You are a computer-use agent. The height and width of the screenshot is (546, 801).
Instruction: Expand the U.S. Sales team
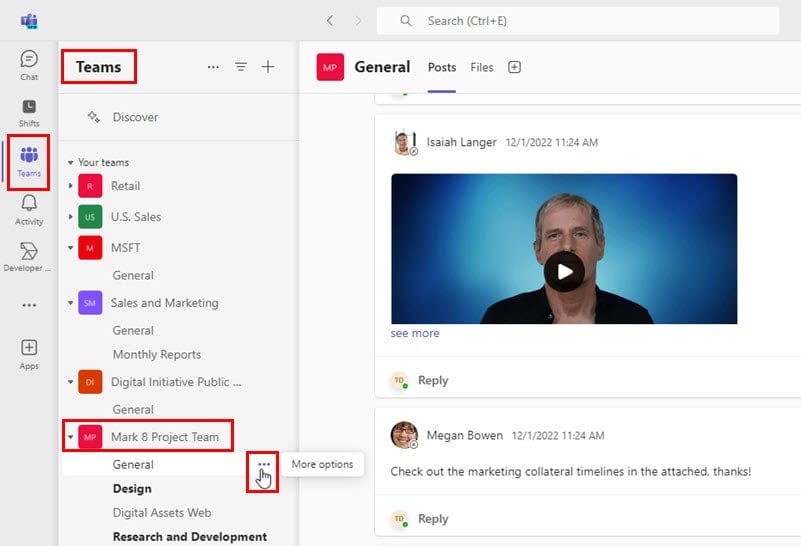click(70, 217)
